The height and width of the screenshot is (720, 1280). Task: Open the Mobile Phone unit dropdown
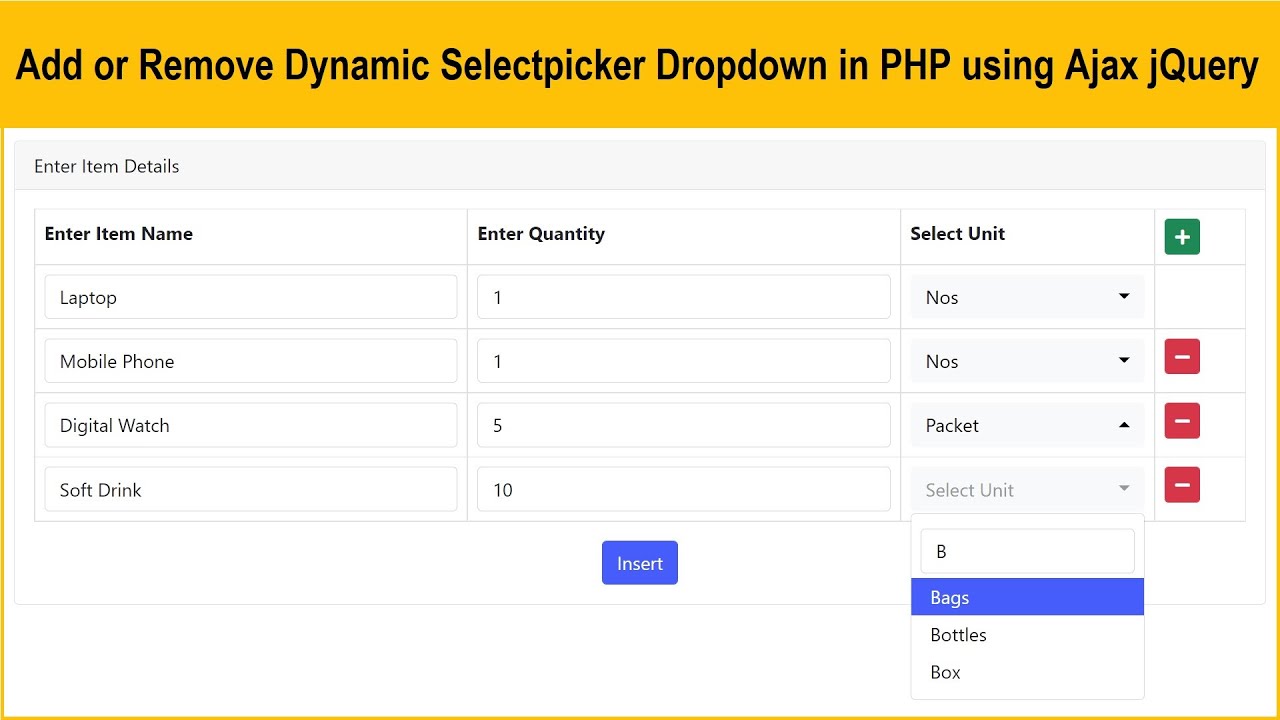1027,361
